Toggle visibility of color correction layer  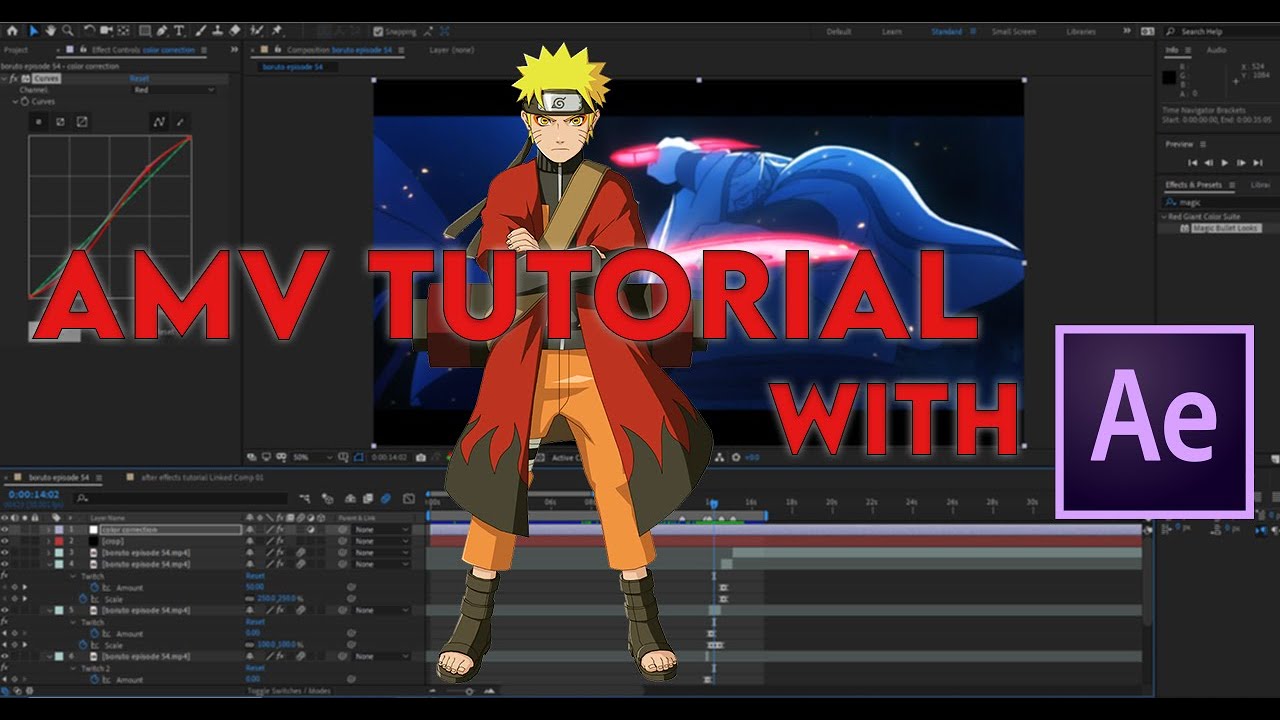tap(5, 530)
